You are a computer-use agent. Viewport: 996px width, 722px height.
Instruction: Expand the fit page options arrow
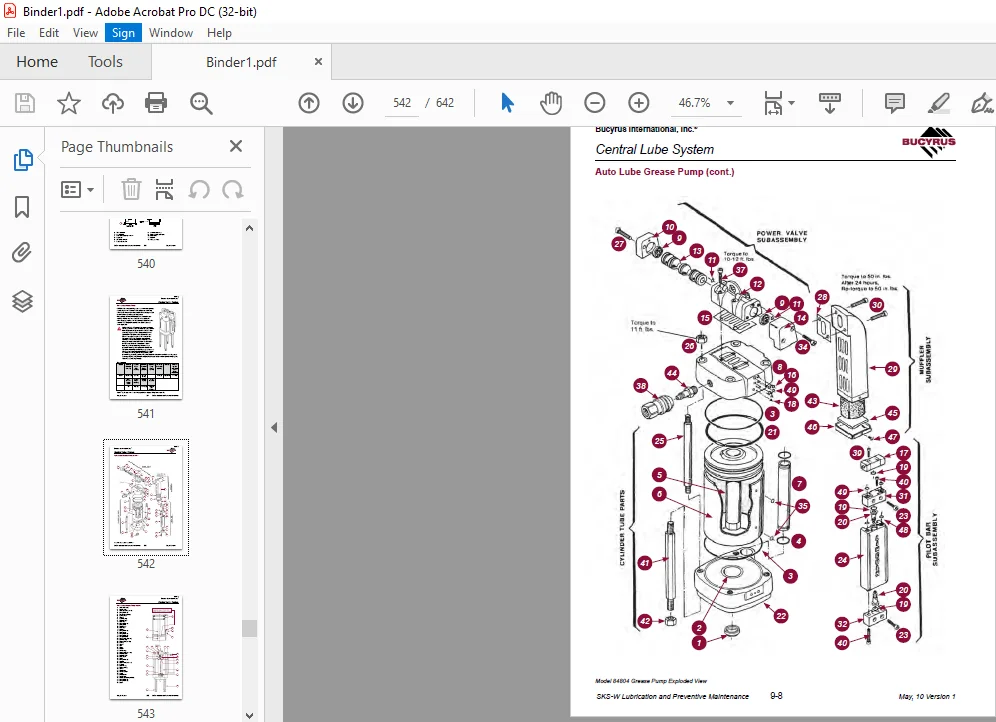tap(791, 103)
